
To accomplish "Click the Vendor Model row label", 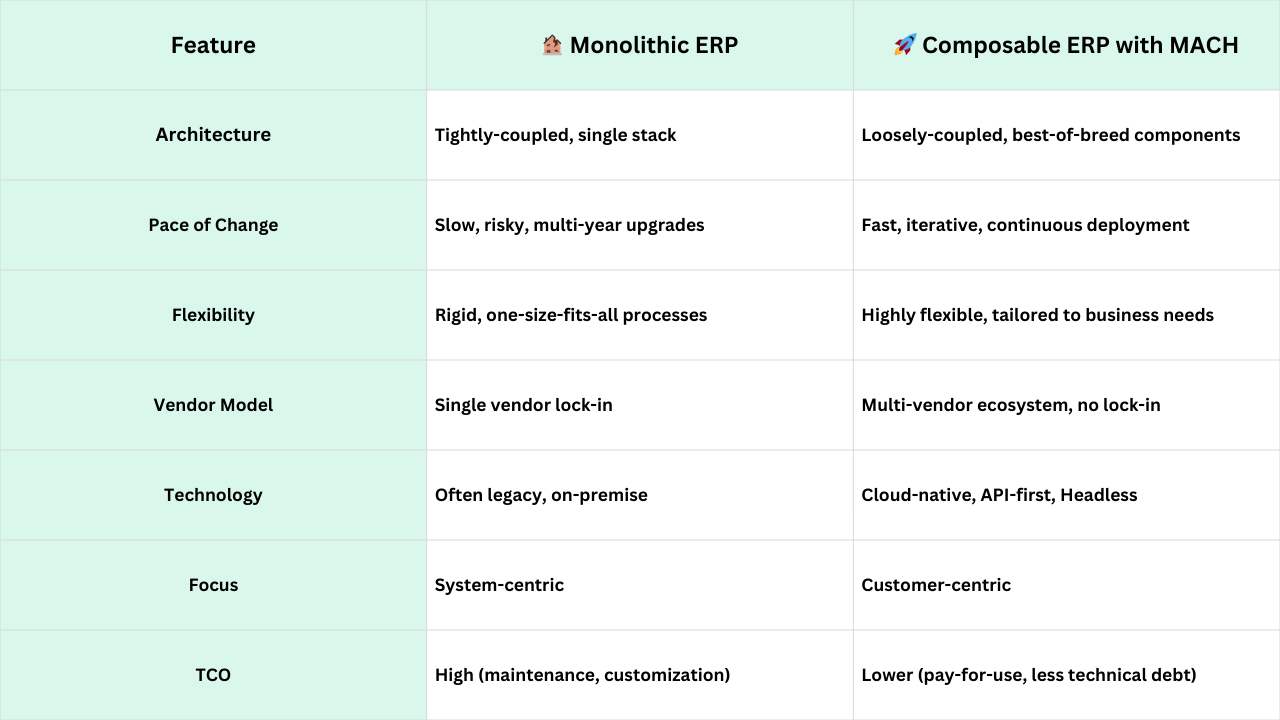I will click(213, 405).
